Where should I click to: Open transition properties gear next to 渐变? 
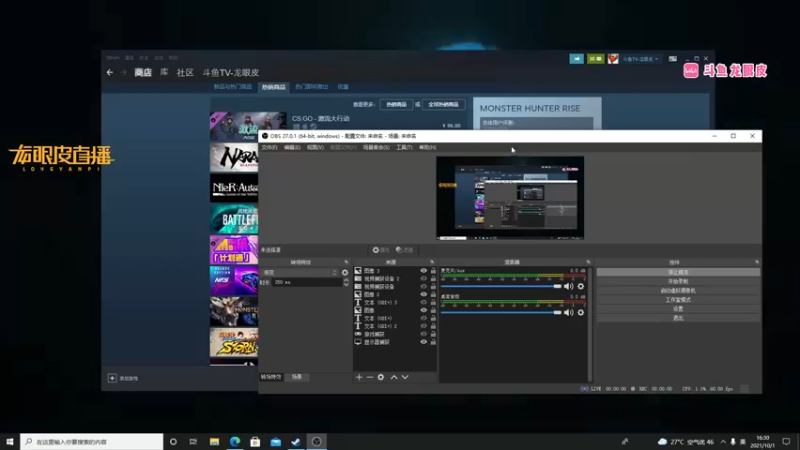click(345, 272)
